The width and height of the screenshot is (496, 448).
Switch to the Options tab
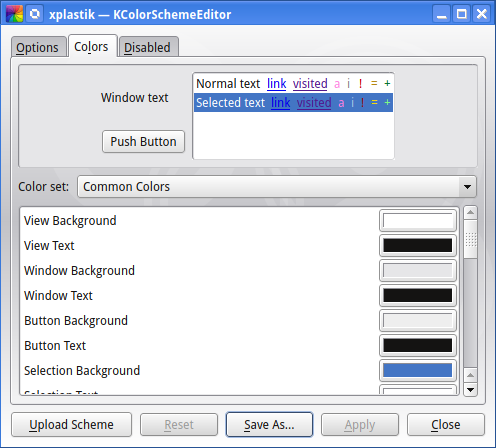[39, 47]
